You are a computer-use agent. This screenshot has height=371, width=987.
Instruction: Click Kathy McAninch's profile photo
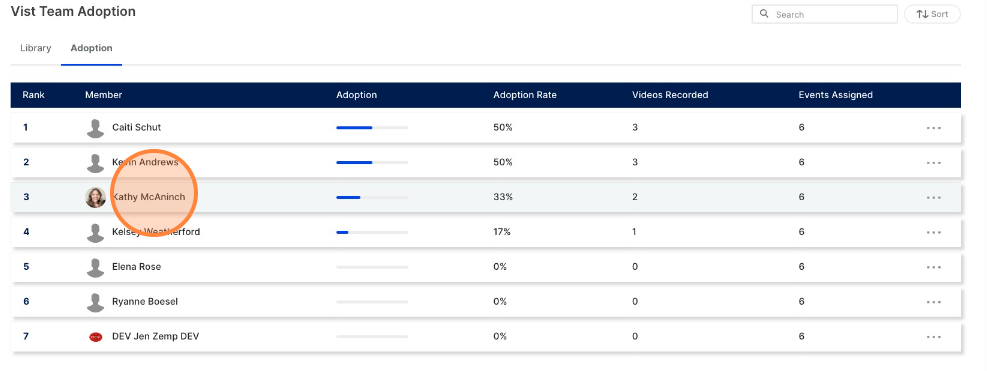pos(96,197)
